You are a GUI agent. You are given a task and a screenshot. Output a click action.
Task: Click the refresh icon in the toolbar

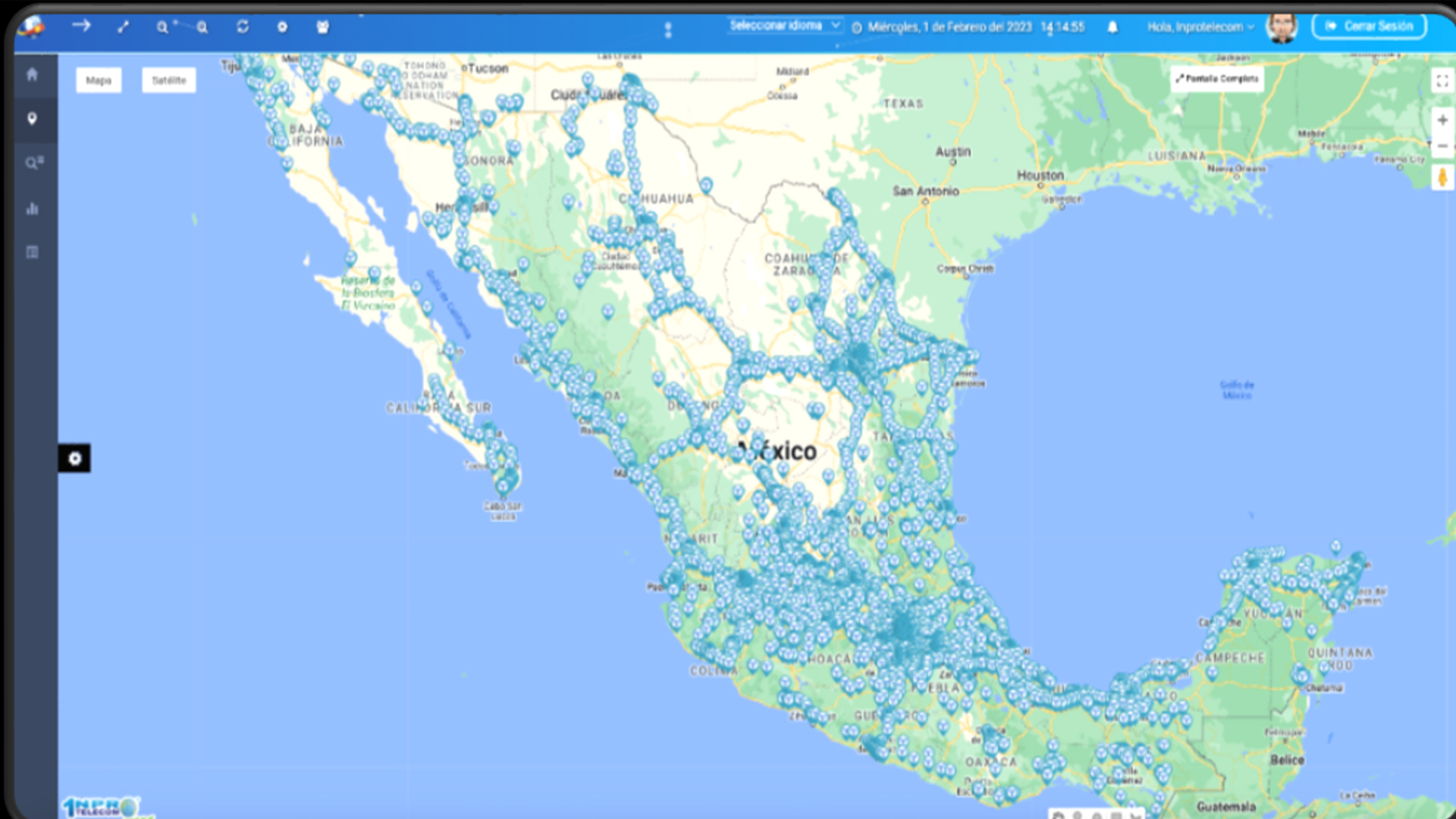coord(243,27)
